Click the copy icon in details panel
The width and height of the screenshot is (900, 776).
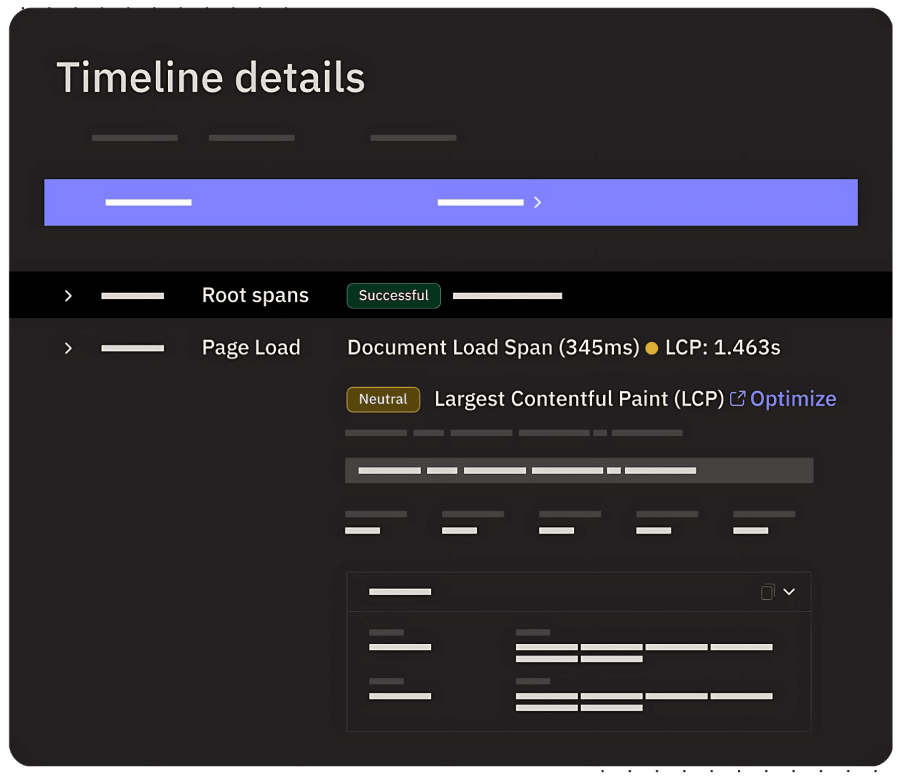767,592
